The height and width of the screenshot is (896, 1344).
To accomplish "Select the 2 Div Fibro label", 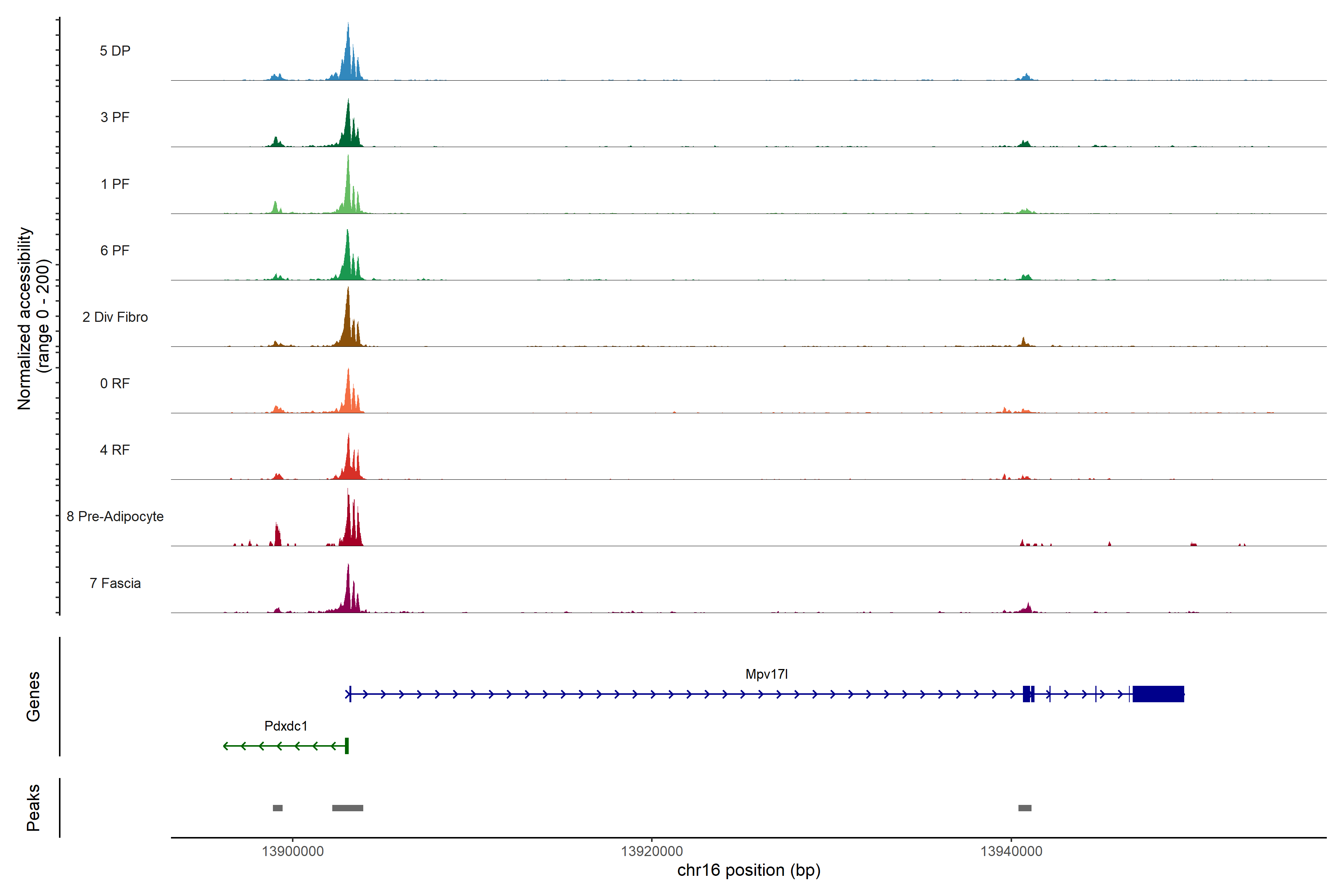I will pyautogui.click(x=115, y=317).
